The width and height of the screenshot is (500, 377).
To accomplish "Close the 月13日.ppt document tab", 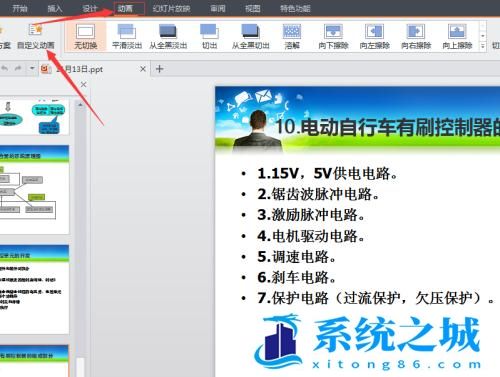I will click(143, 69).
